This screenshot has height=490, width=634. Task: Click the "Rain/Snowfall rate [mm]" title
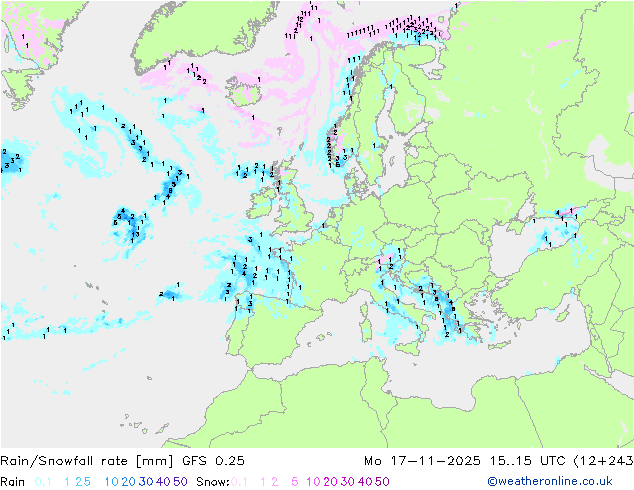(x=87, y=461)
